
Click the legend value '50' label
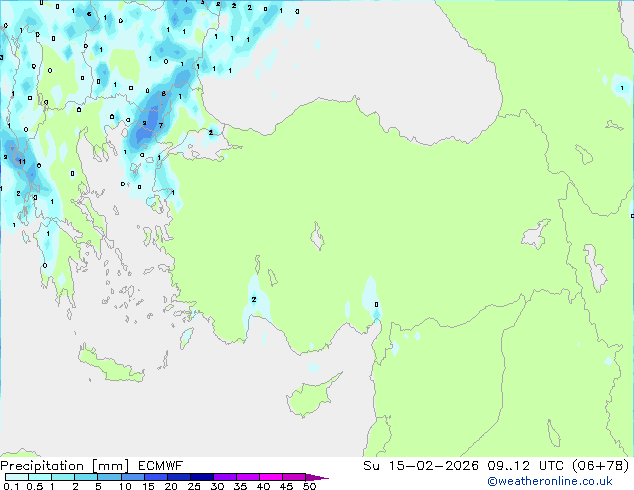[309, 486]
